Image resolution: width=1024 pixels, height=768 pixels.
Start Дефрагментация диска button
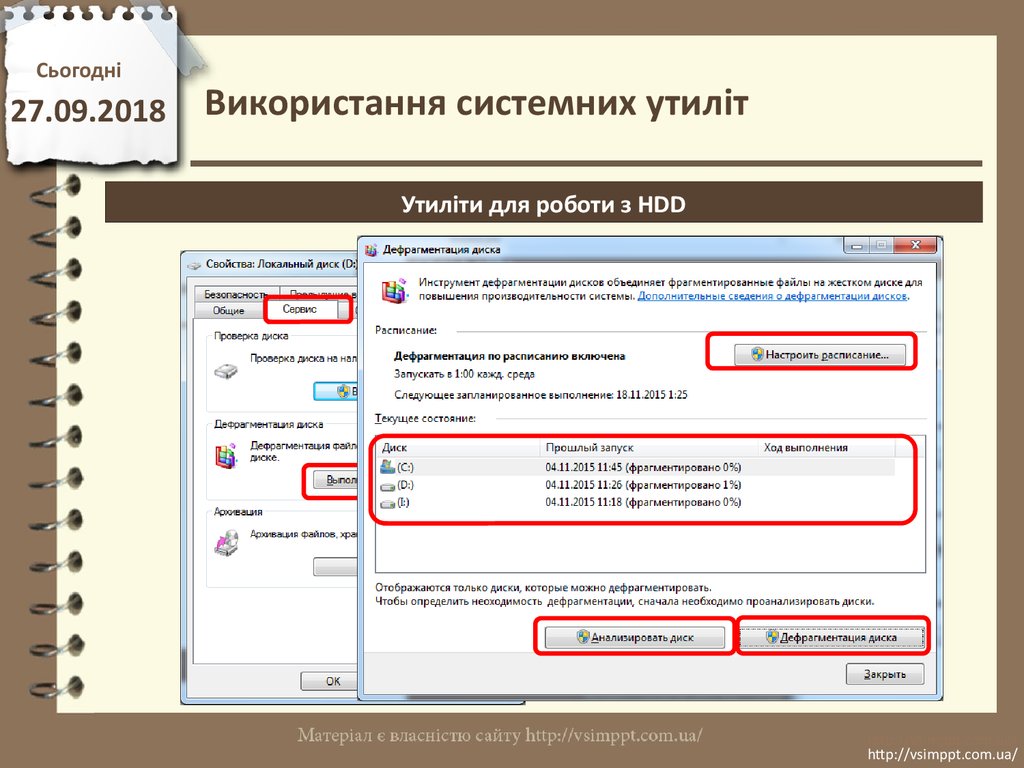[x=831, y=637]
